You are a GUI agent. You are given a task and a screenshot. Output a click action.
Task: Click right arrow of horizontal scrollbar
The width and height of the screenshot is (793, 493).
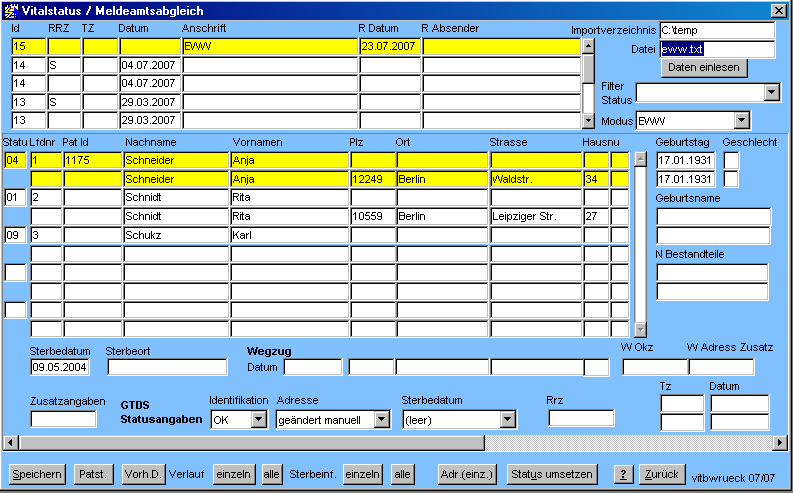(x=780, y=442)
